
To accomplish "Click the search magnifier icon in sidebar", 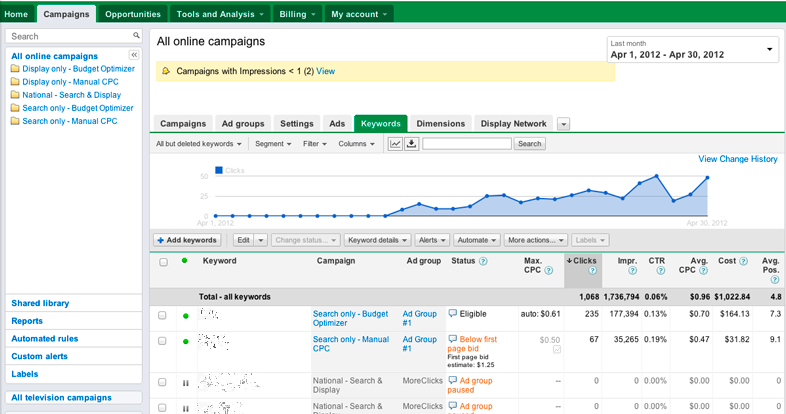I will pyautogui.click(x=136, y=36).
